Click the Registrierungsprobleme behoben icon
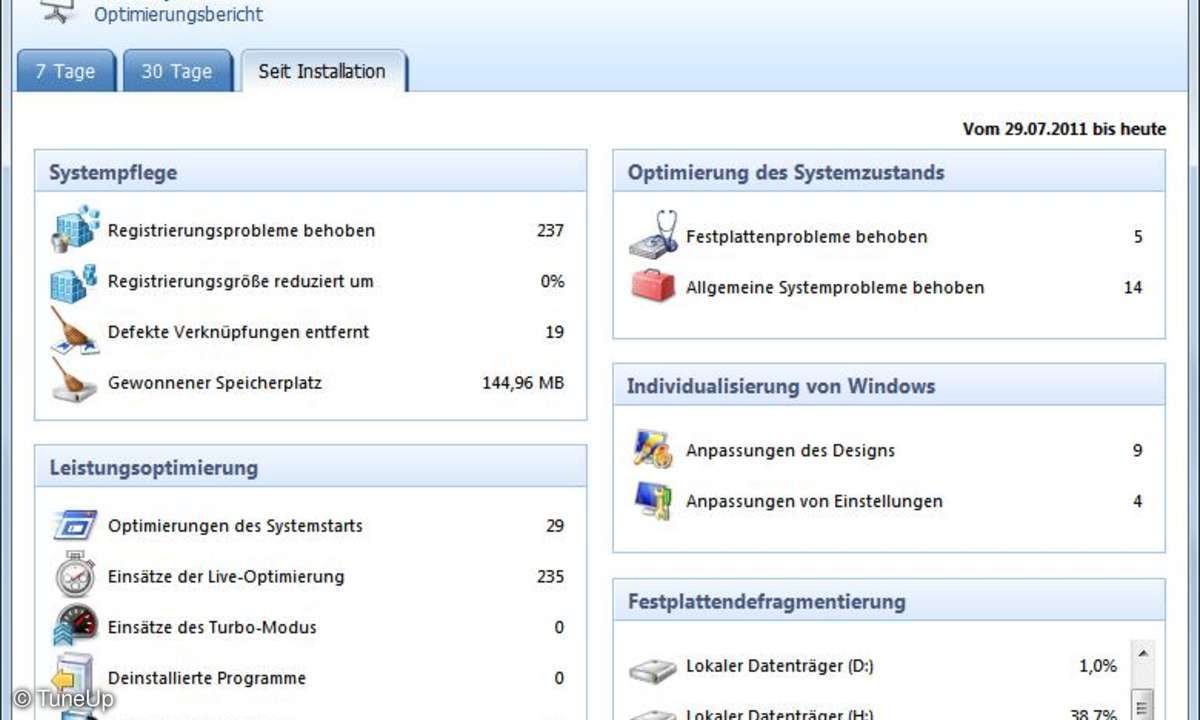The image size is (1200, 720). click(75, 230)
